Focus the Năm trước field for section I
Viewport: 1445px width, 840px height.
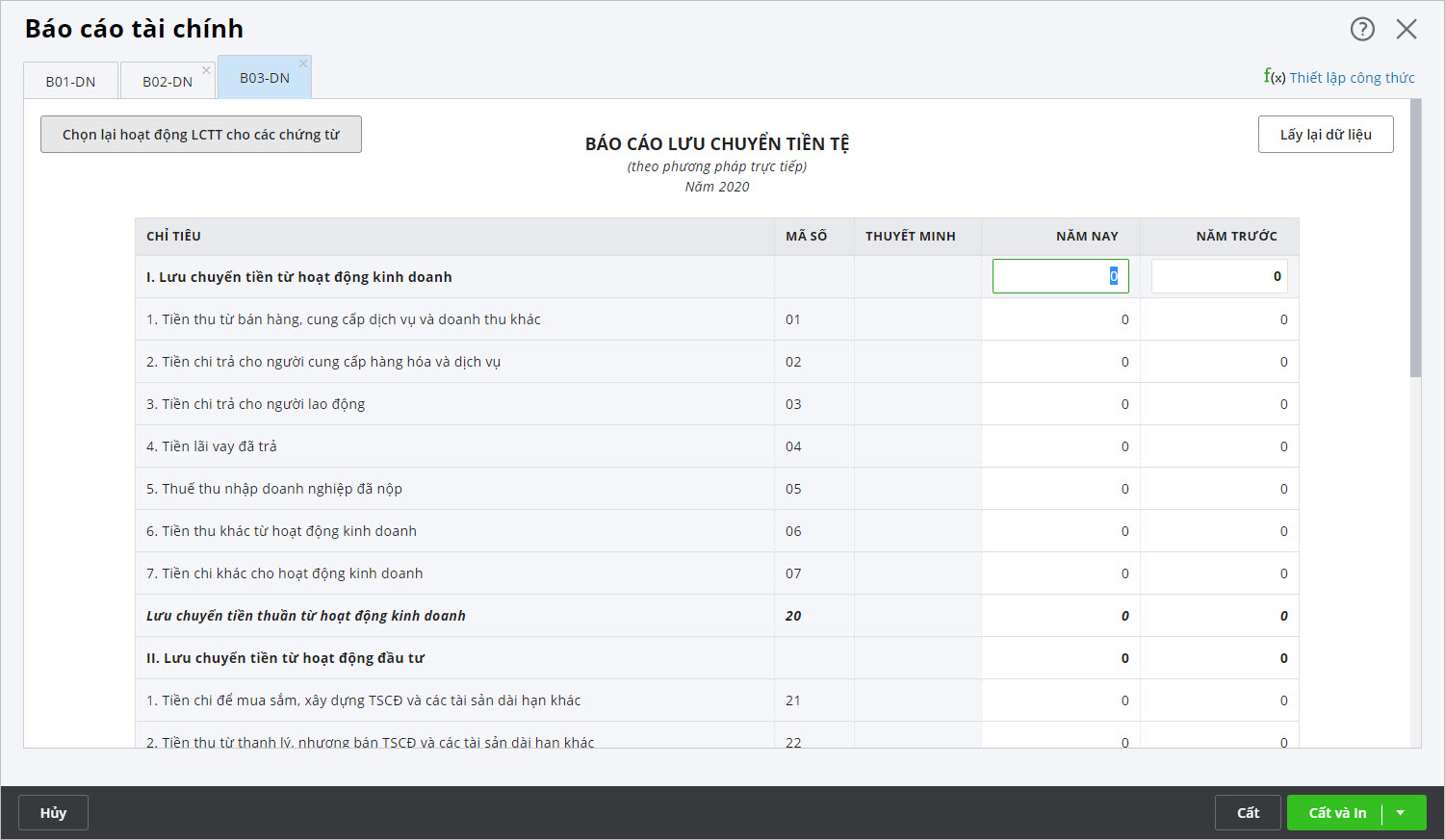pyautogui.click(x=1219, y=276)
